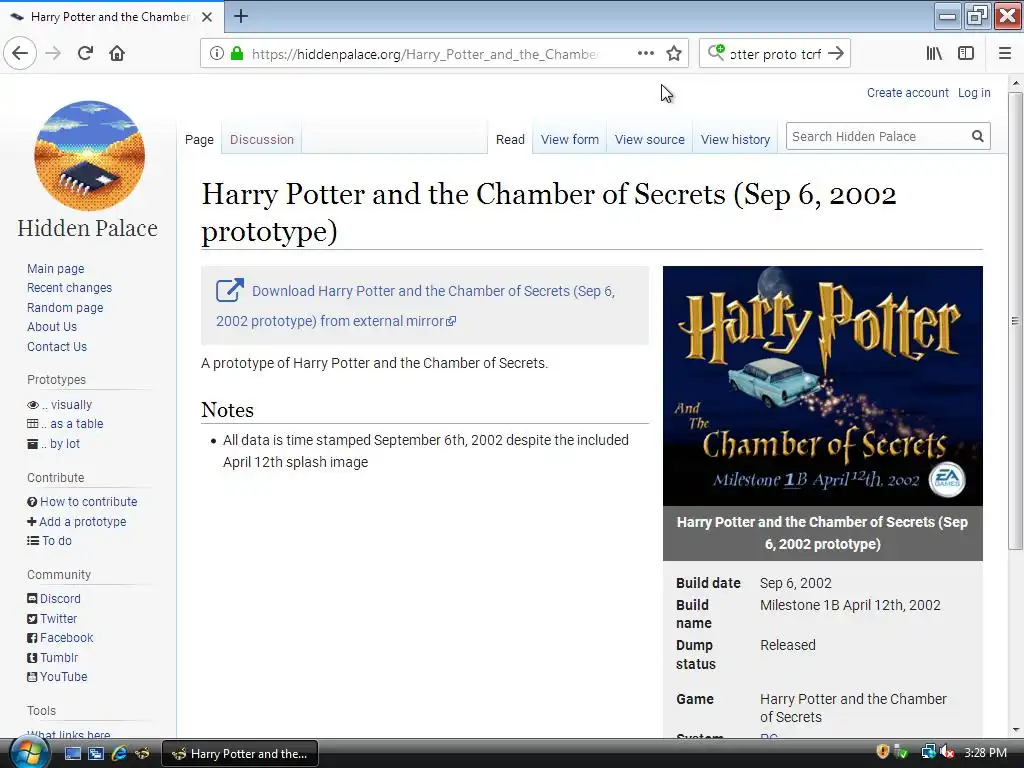Image resolution: width=1024 pixels, height=768 pixels.
Task: Open the Tumblr community link
Action: [x=59, y=658]
